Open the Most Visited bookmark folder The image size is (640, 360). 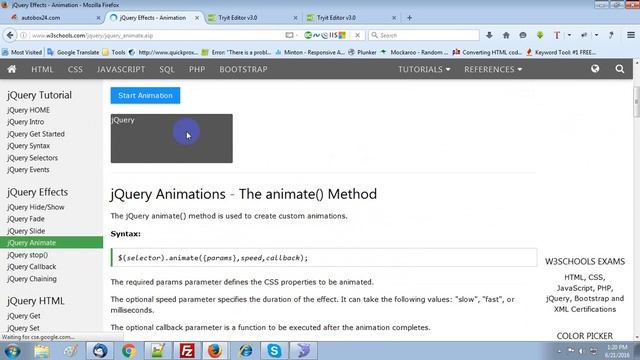coord(22,52)
